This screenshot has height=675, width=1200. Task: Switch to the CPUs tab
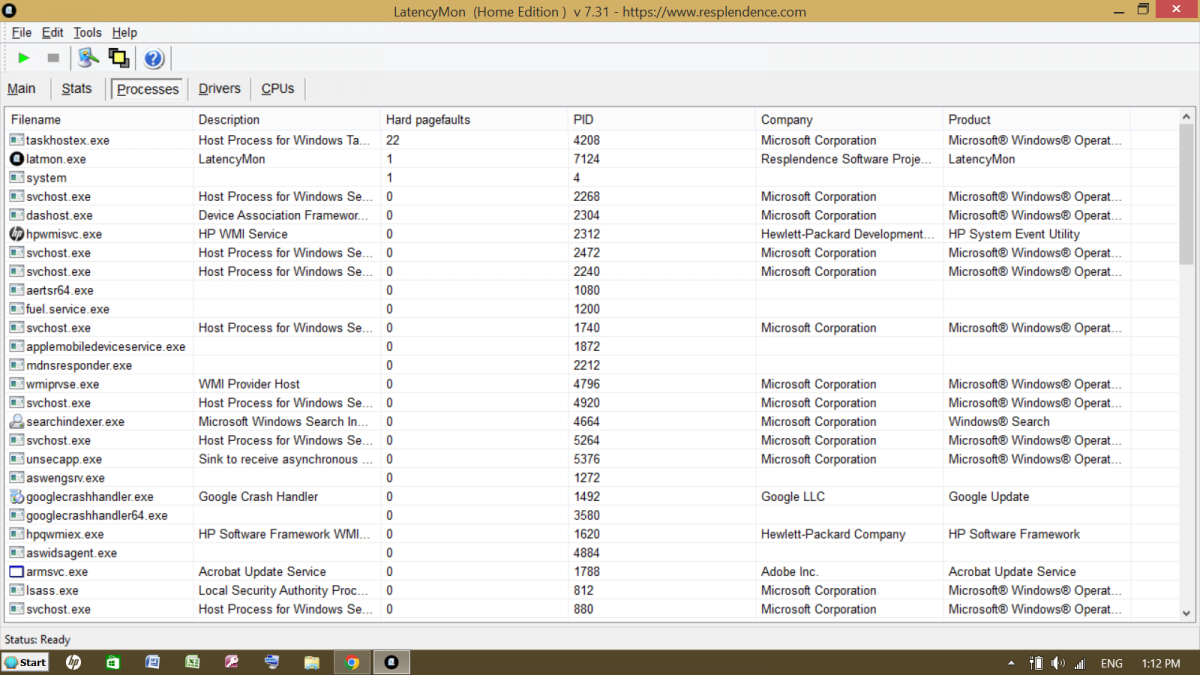(278, 89)
